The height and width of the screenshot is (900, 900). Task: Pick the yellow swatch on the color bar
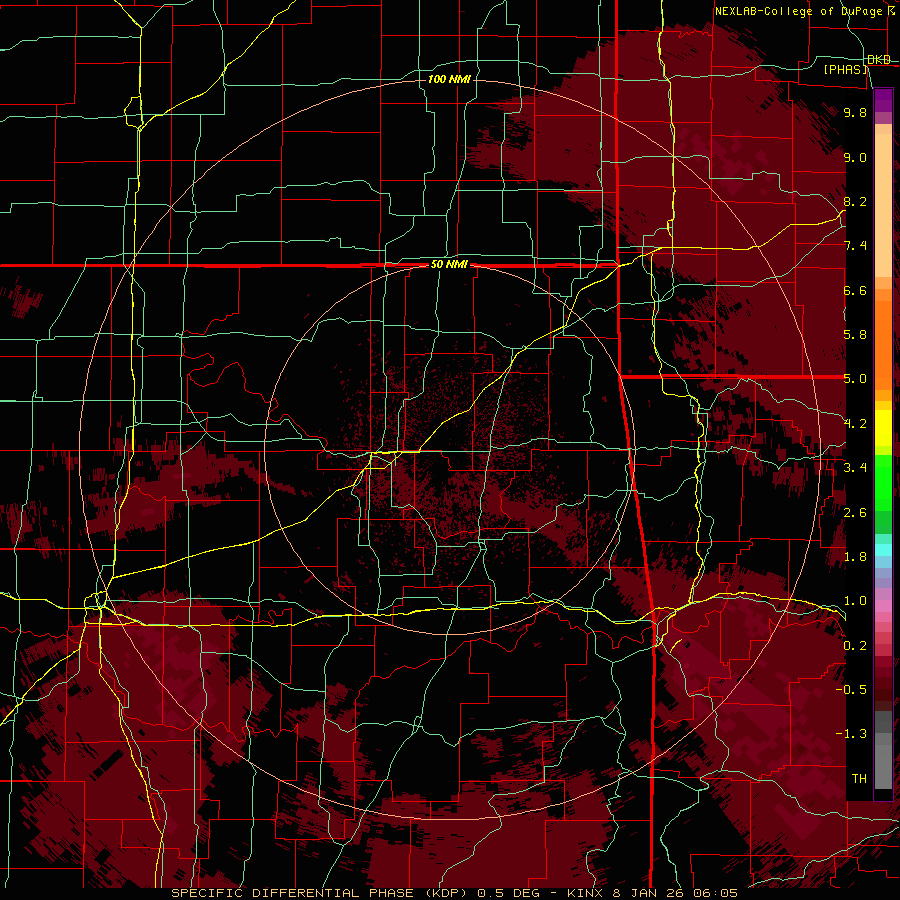point(883,428)
